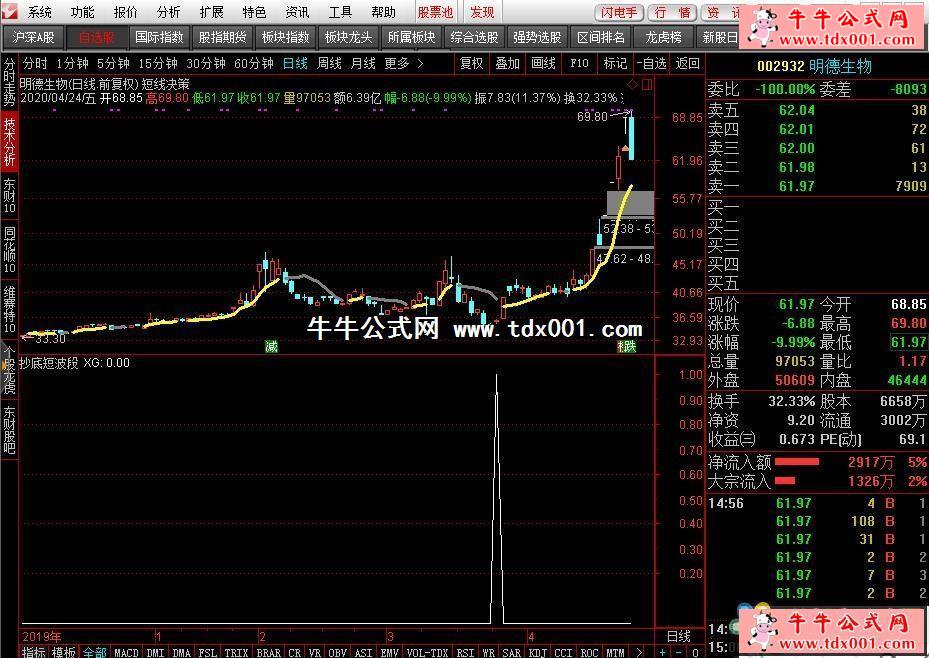Screen dimensions: 929x658
Task: Open the 日线 period selector at bottom right
Action: pos(678,636)
